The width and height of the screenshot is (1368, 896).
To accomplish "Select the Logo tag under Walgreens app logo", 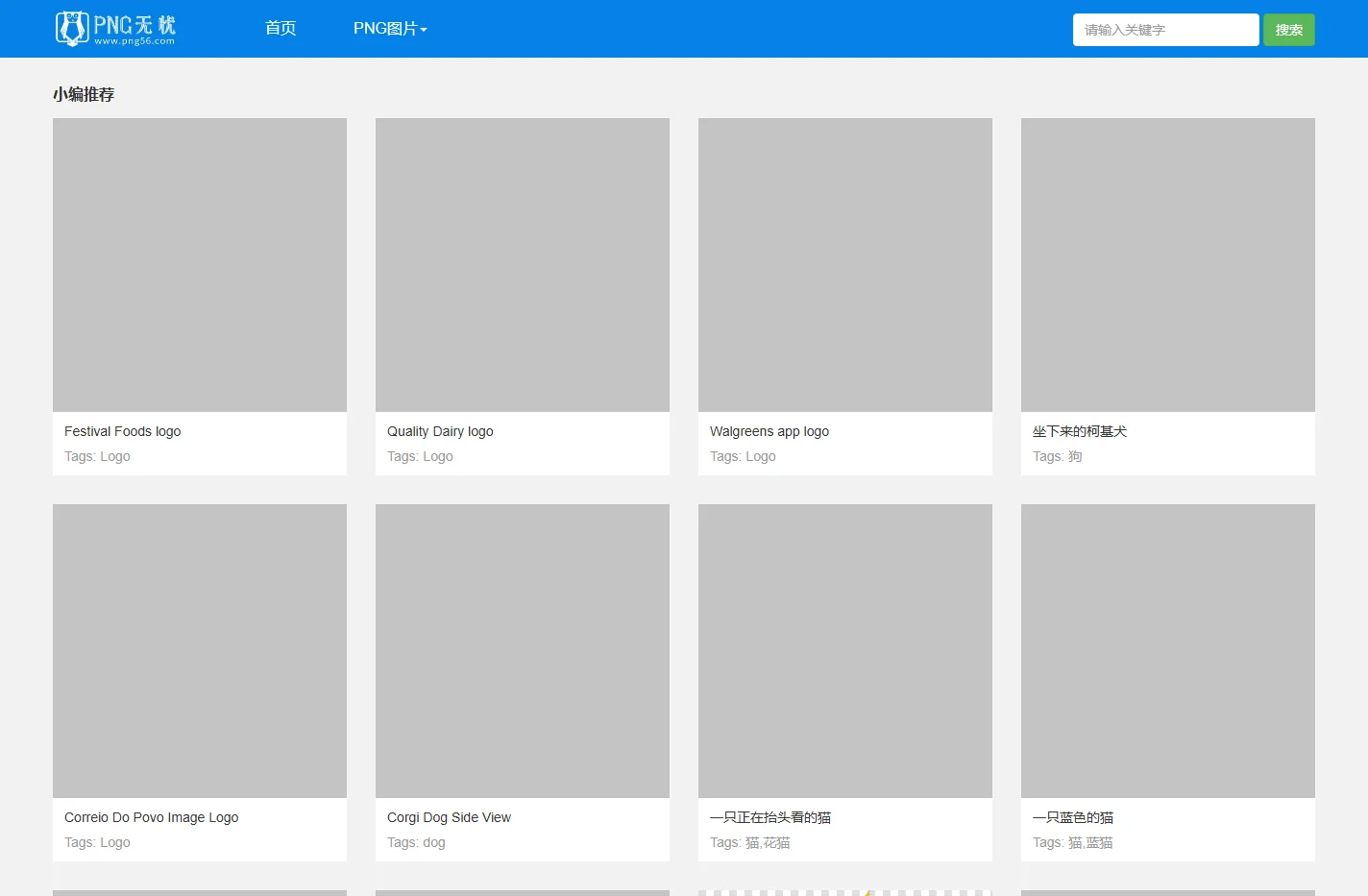I will click(x=761, y=456).
